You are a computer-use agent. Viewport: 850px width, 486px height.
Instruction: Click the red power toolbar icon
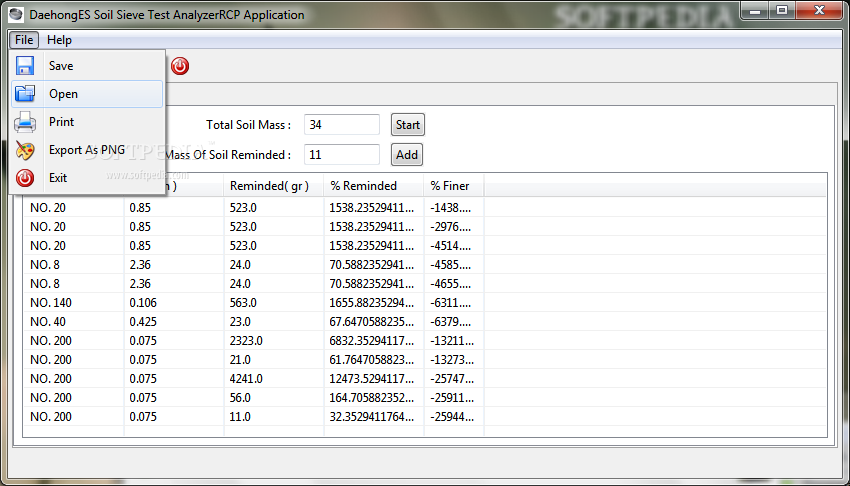[x=180, y=66]
